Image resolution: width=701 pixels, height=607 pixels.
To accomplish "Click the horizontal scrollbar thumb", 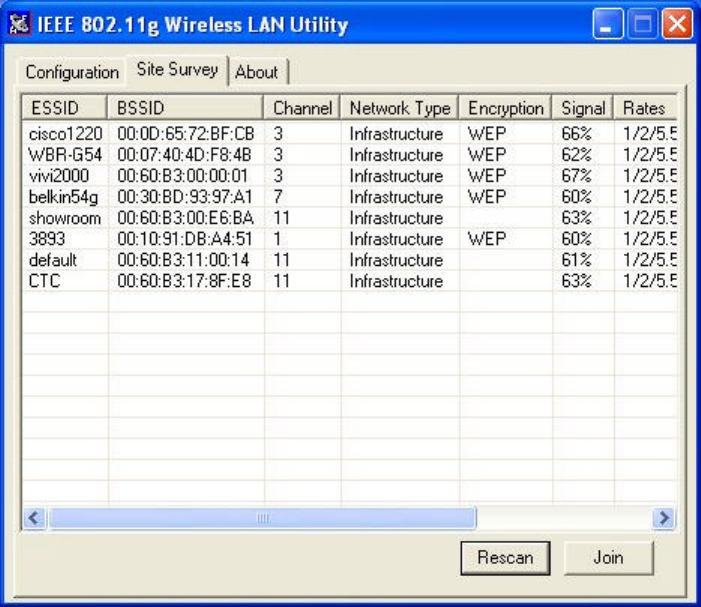I will pyautogui.click(x=262, y=518).
